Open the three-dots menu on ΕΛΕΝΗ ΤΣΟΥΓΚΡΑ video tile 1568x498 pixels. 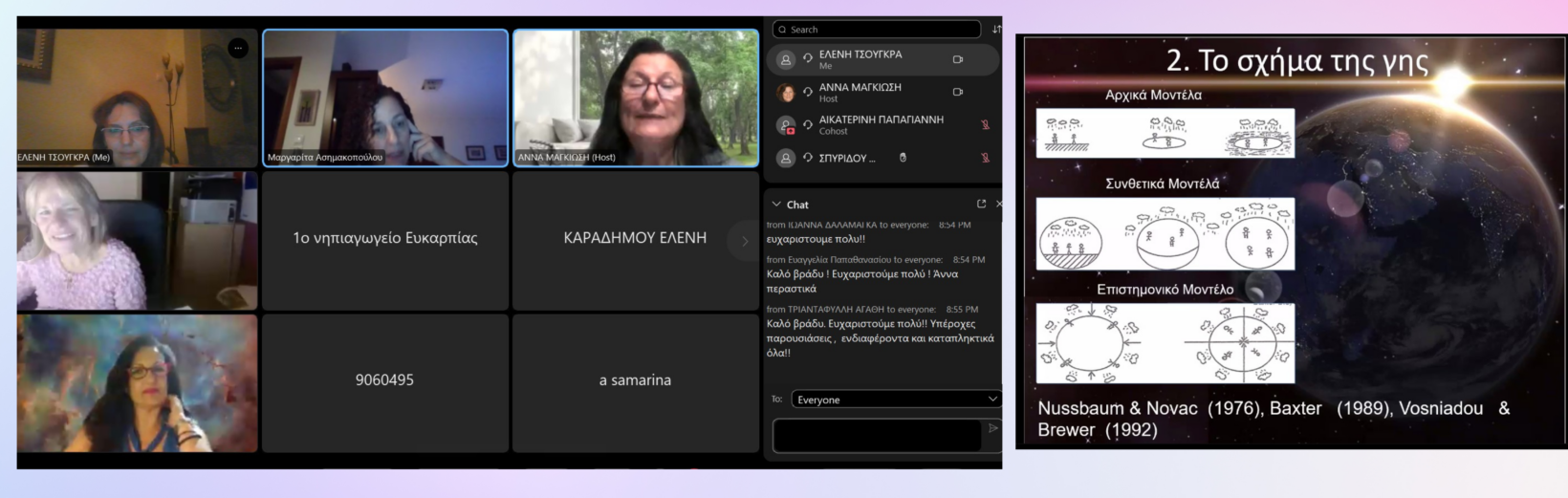coord(238,48)
